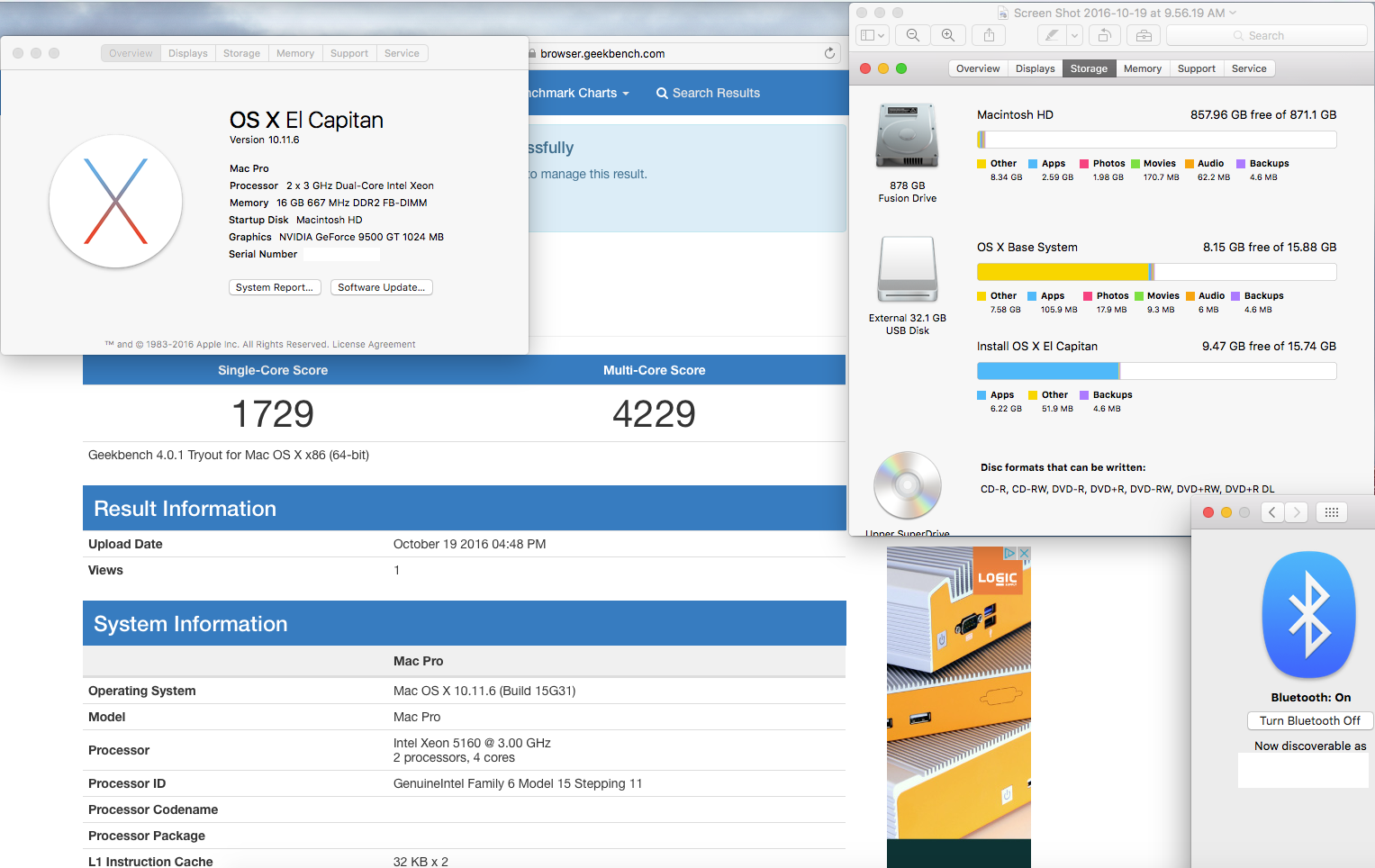Open the Preview sidebar view menu button
Screen dimensions: 1375x868
click(x=873, y=35)
